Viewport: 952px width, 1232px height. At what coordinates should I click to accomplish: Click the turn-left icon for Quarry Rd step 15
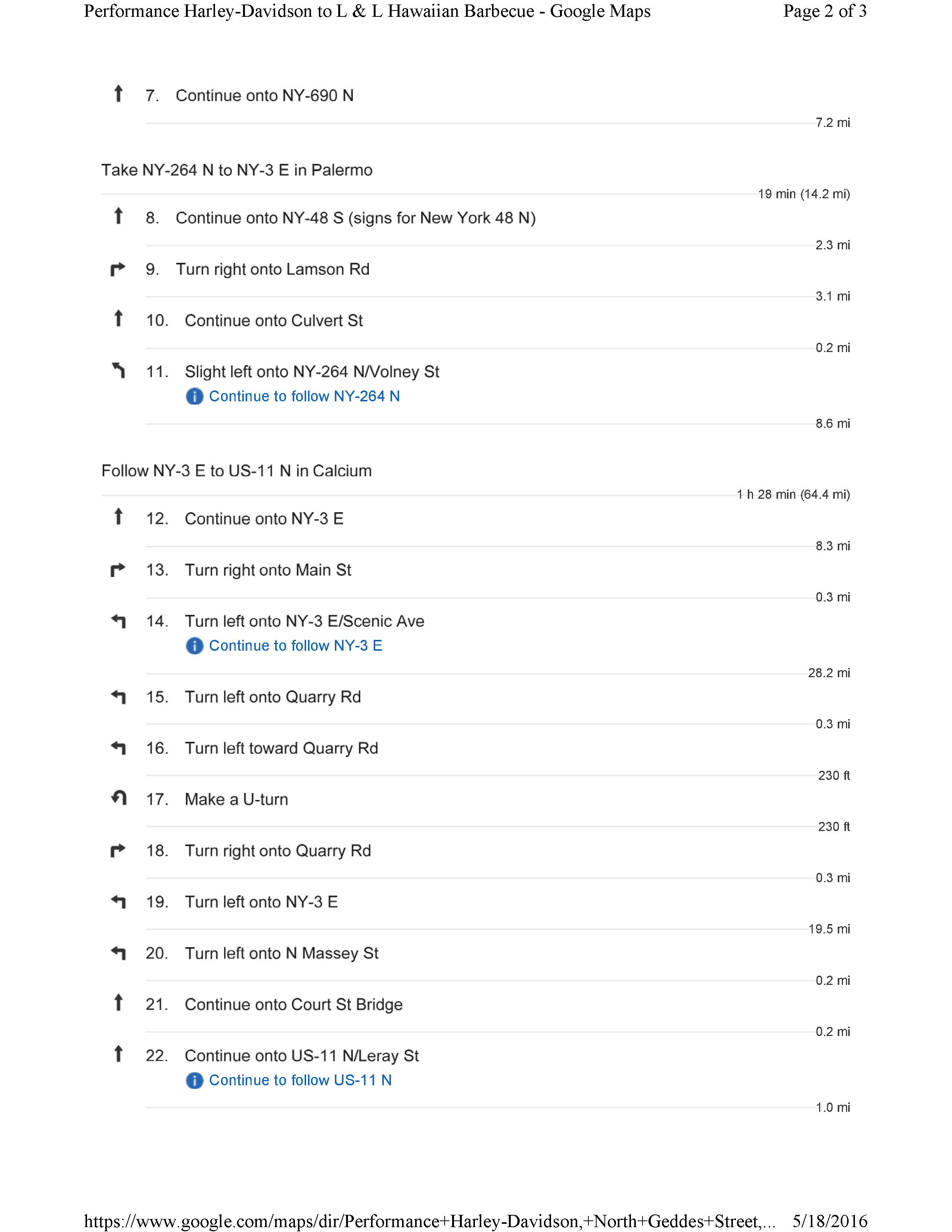[118, 697]
